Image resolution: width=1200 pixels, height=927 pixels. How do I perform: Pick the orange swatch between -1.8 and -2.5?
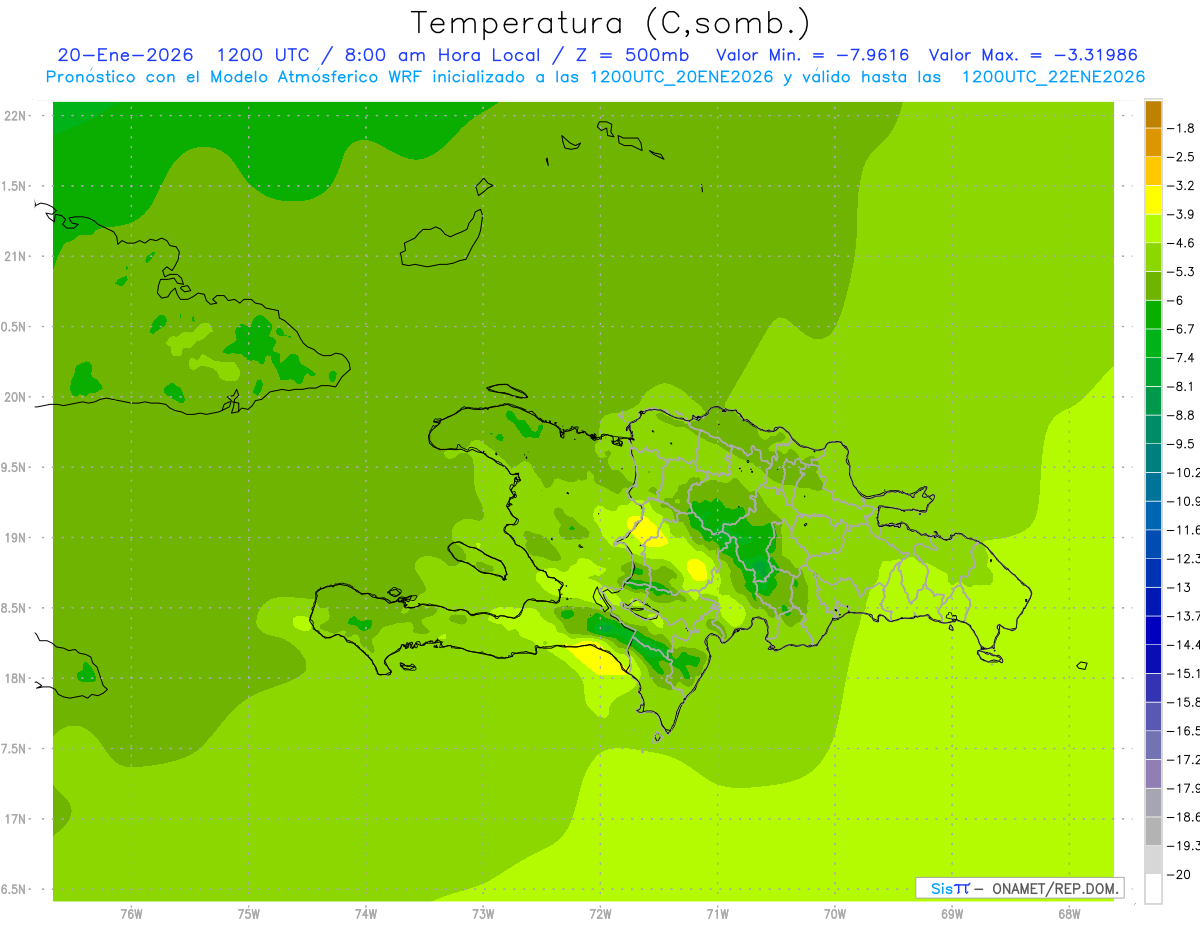click(x=1153, y=143)
